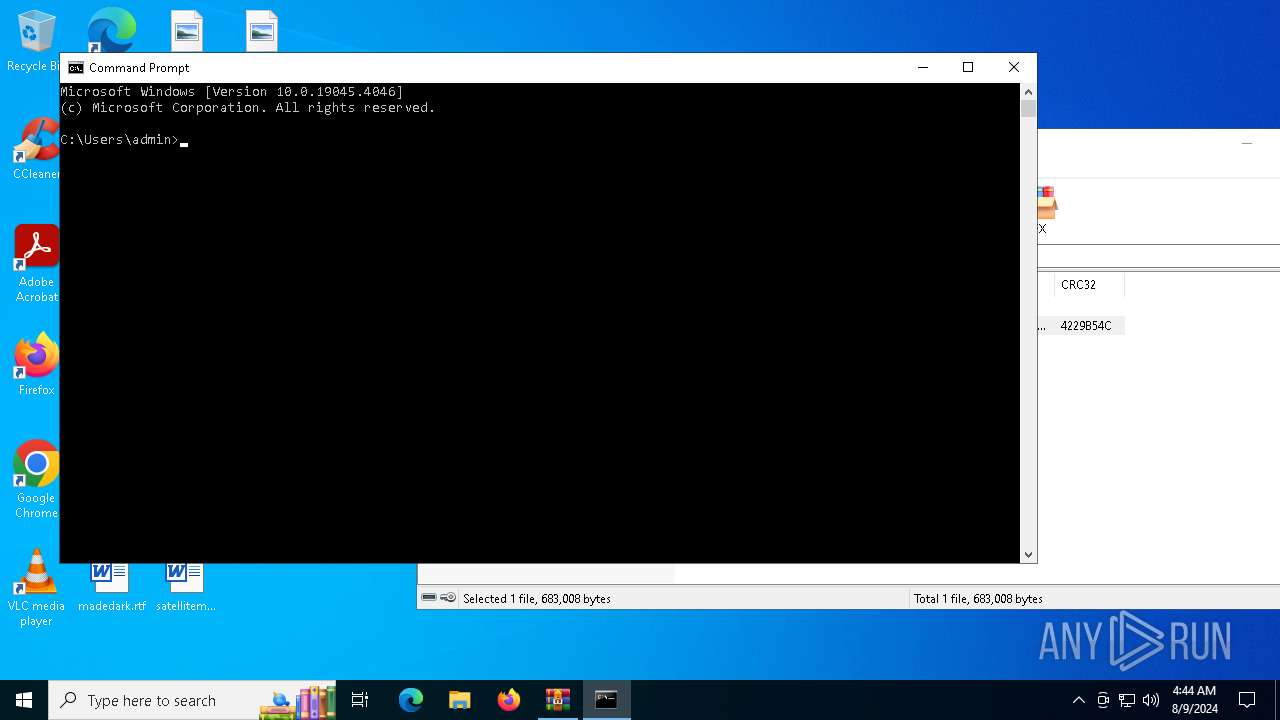Maximize the Command Prompt window

[x=968, y=67]
